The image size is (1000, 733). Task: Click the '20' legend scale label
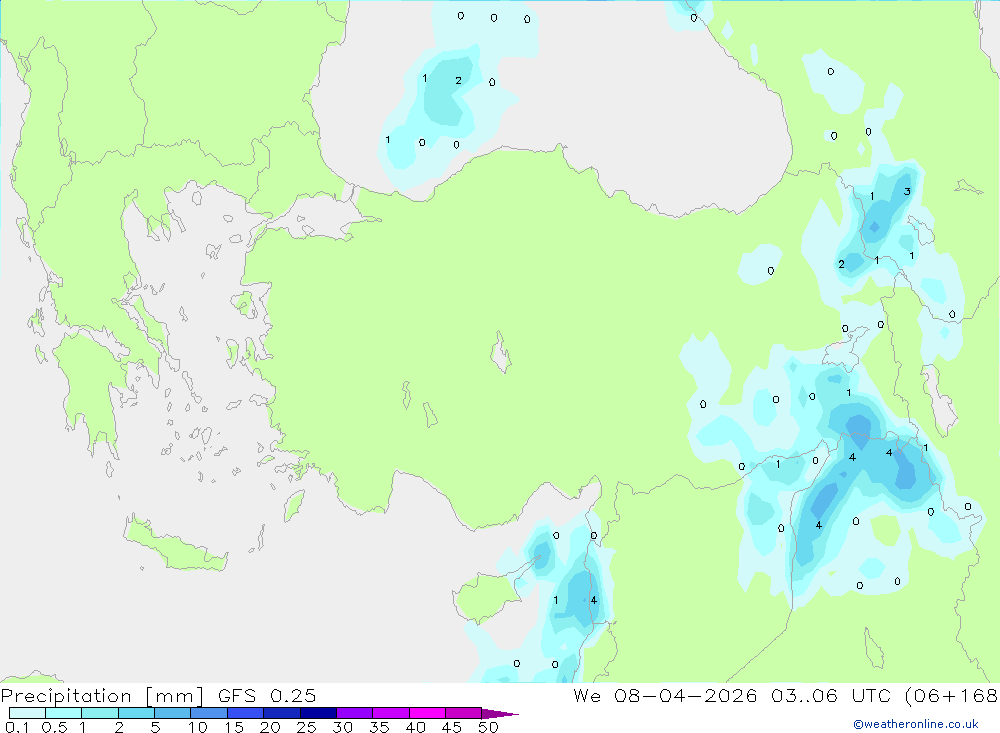tap(270, 727)
